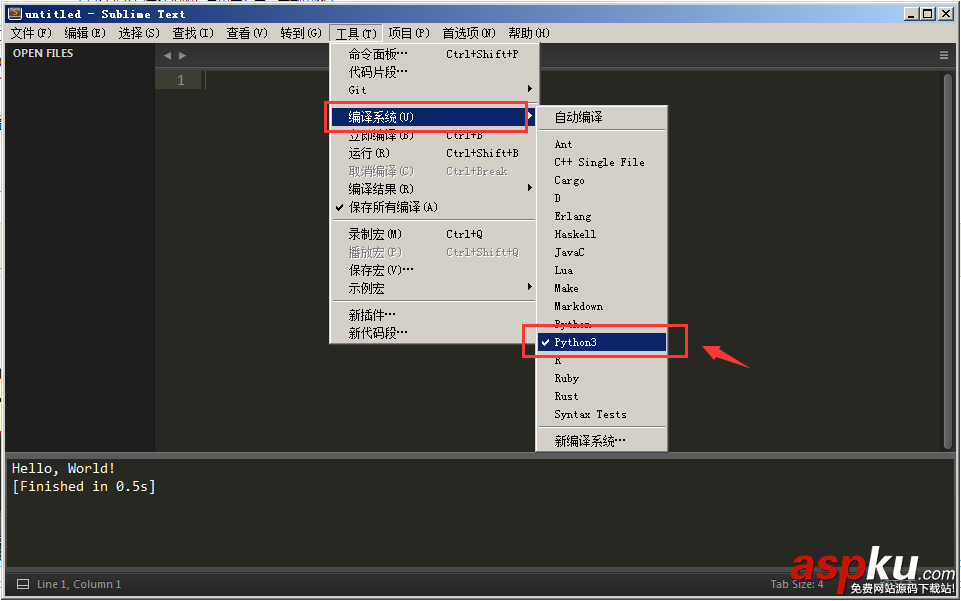This screenshot has width=961, height=601.
Task: Select Ant build system
Action: pyautogui.click(x=602, y=144)
